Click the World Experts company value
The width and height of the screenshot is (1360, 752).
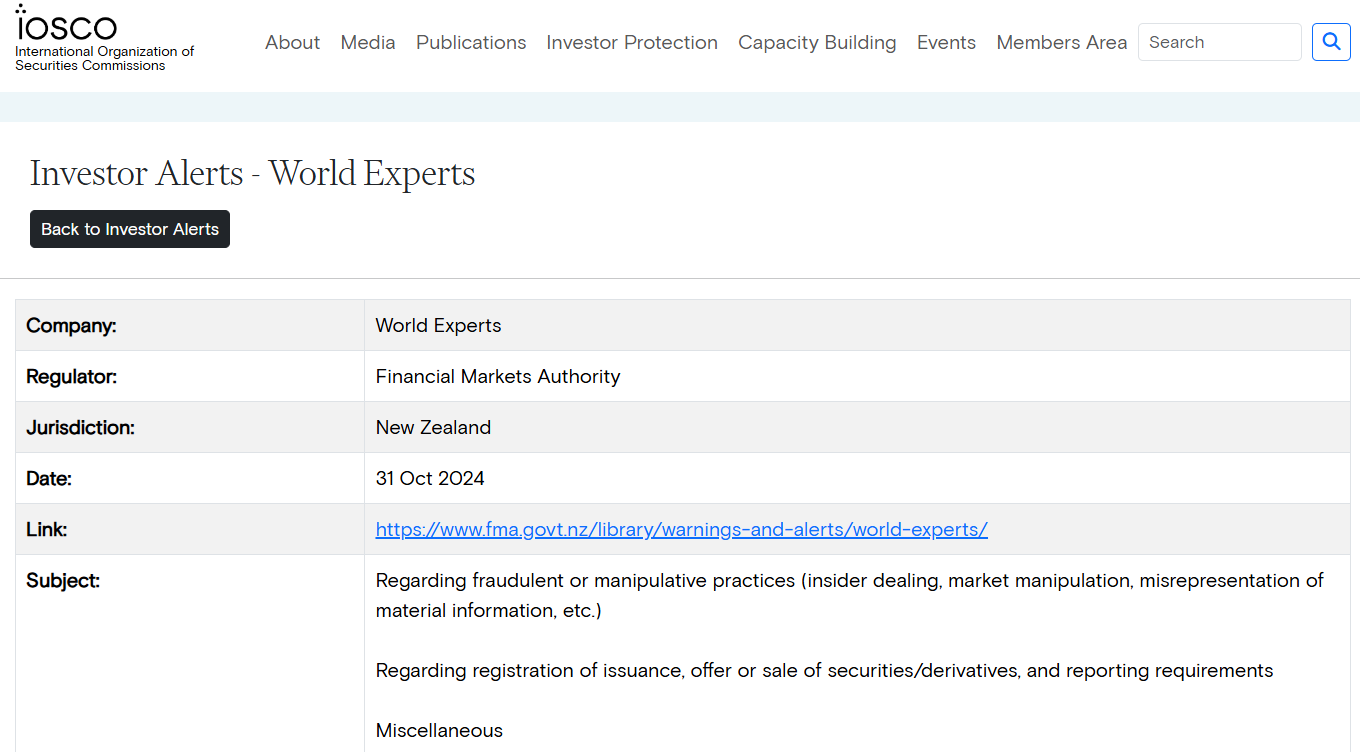438,326
